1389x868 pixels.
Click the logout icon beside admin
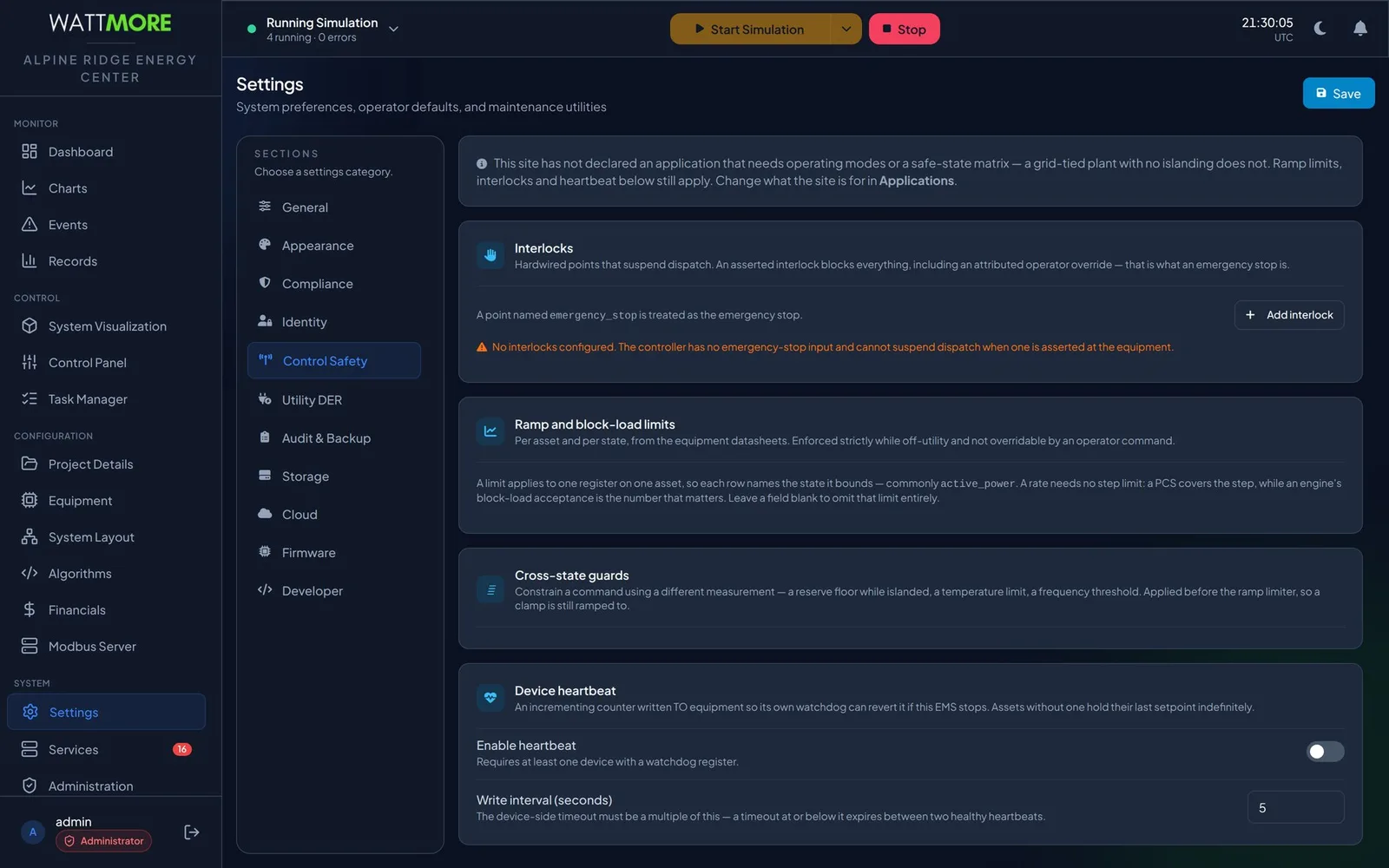point(192,832)
